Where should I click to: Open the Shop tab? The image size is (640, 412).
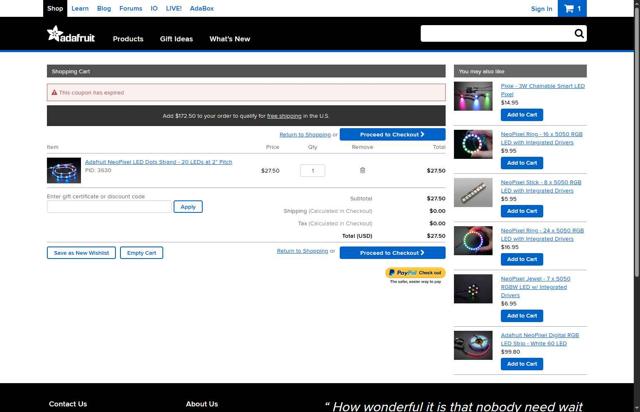(55, 9)
